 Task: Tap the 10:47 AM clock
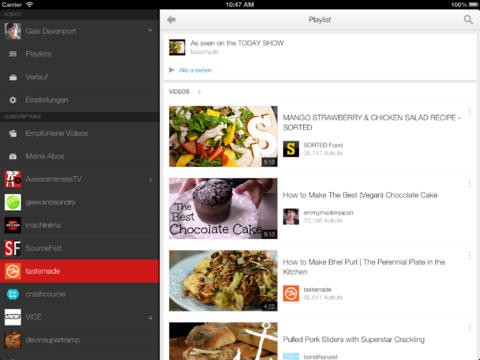coord(240,5)
